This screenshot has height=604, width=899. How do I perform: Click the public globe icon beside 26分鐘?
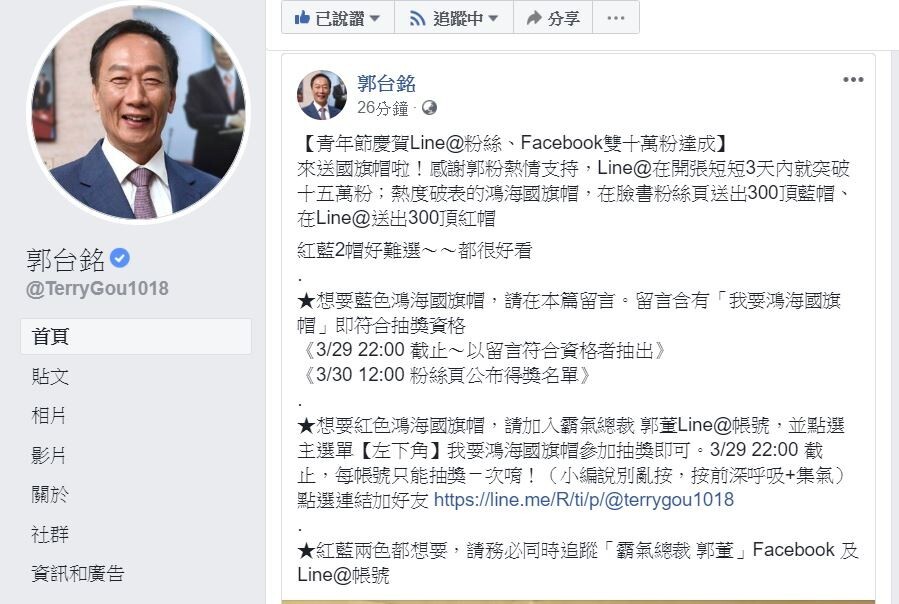pyautogui.click(x=429, y=107)
